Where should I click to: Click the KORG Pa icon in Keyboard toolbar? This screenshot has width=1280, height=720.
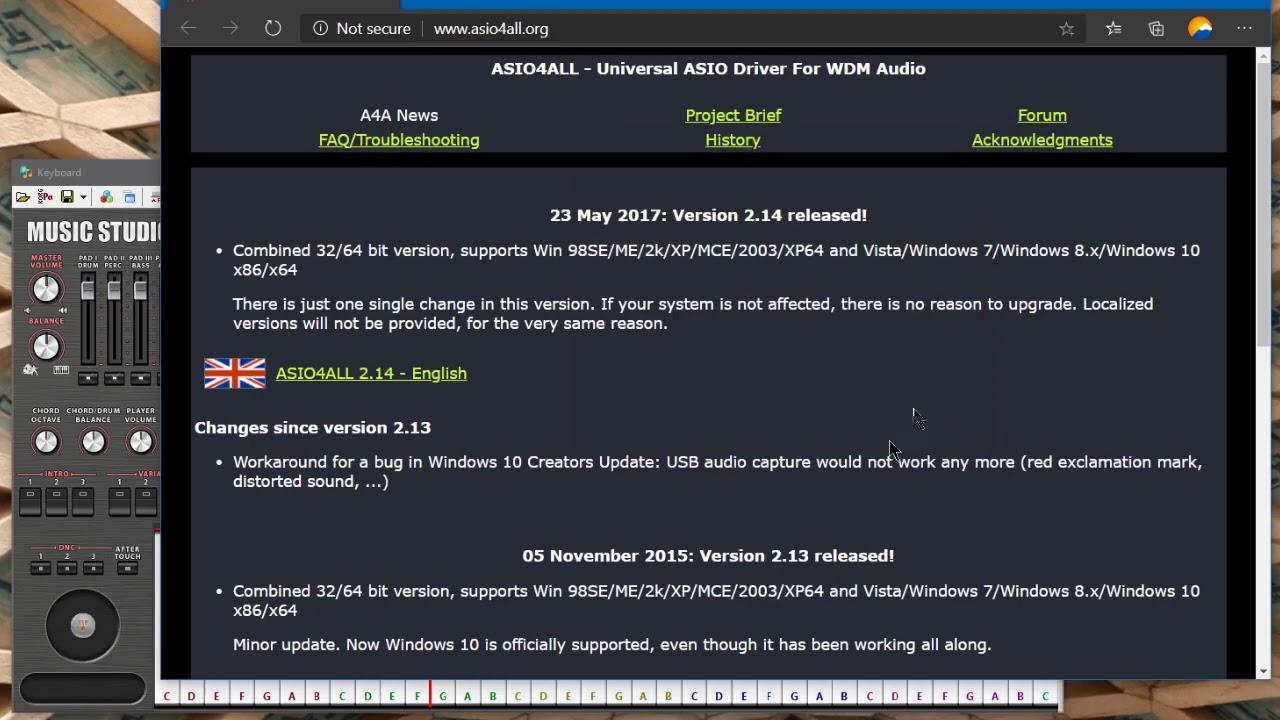pos(45,197)
